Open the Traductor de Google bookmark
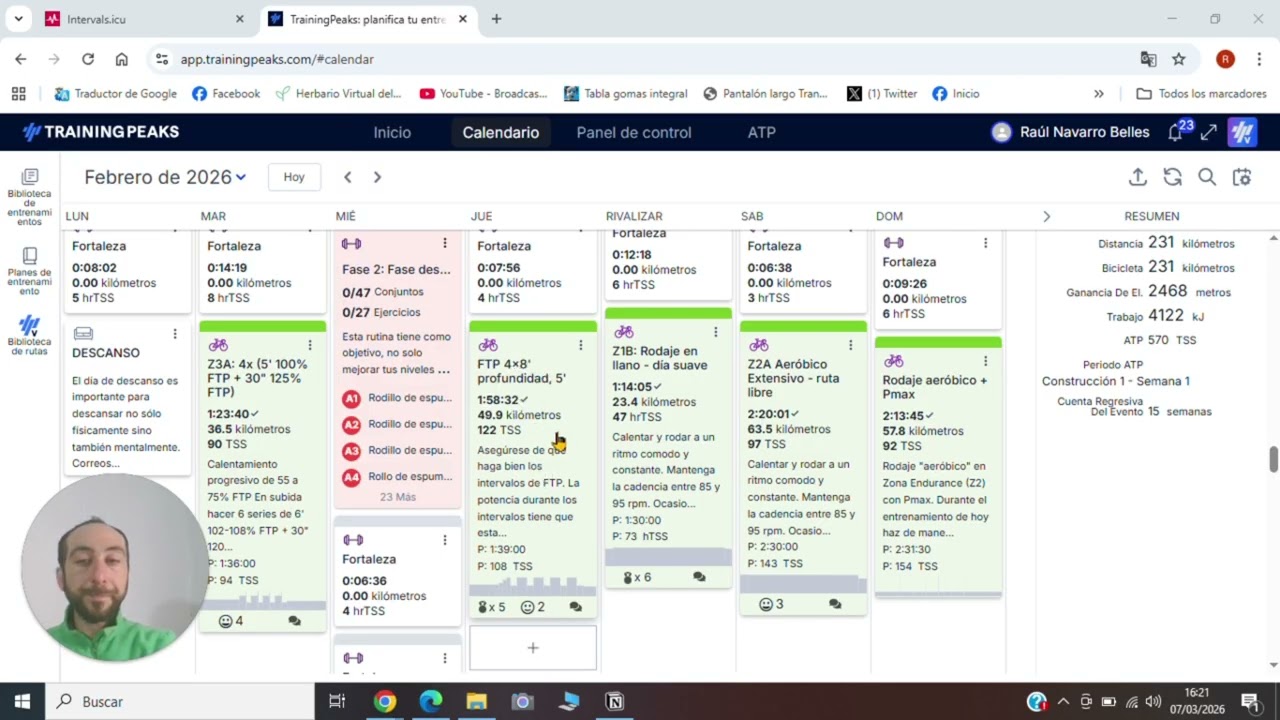 click(115, 94)
